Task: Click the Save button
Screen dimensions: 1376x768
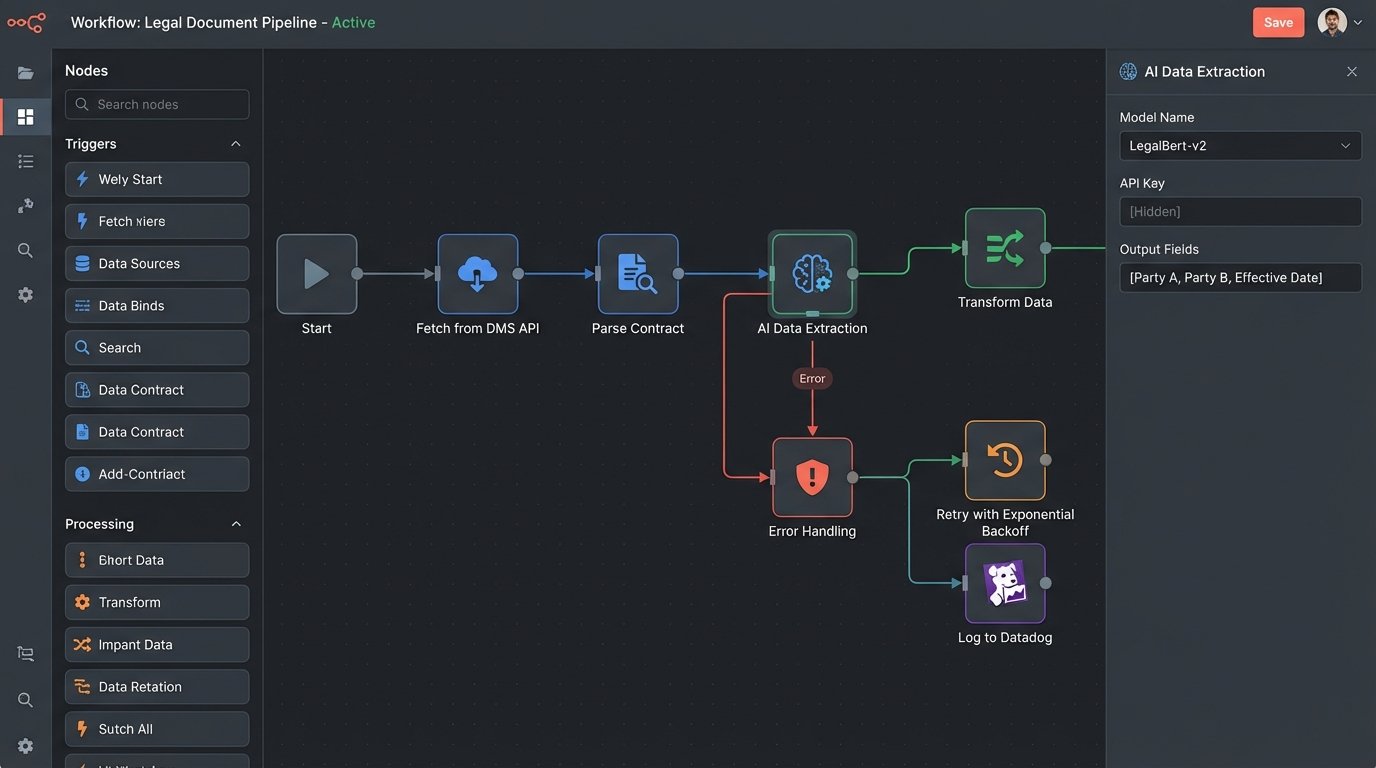Action: [1278, 21]
